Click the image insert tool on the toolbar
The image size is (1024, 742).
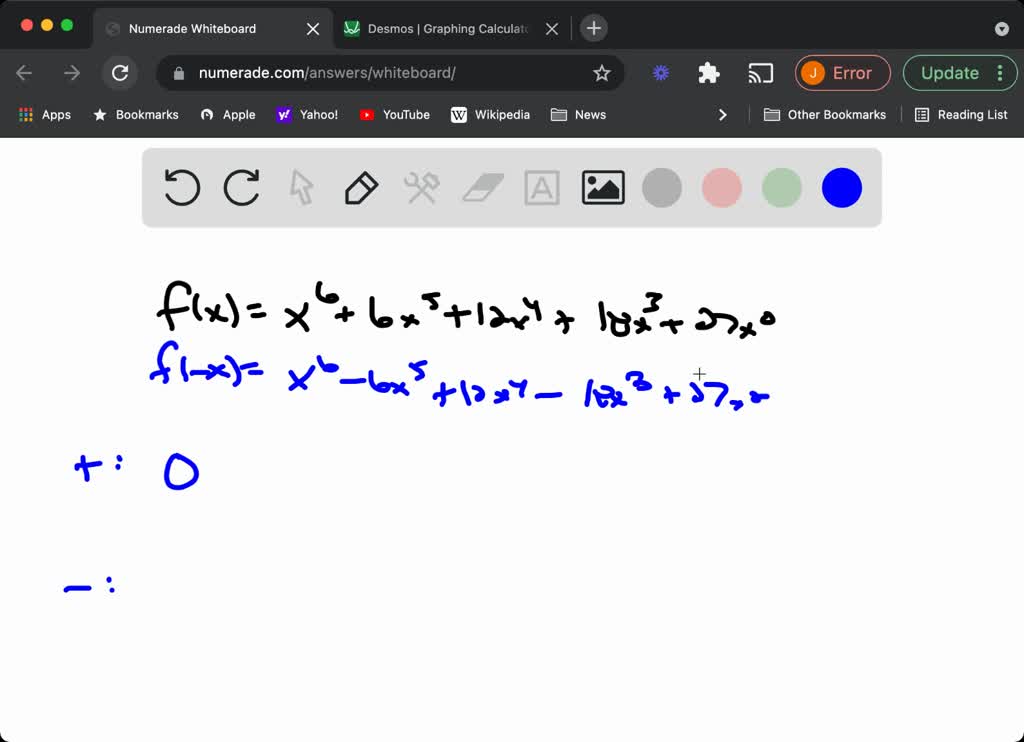coord(602,187)
